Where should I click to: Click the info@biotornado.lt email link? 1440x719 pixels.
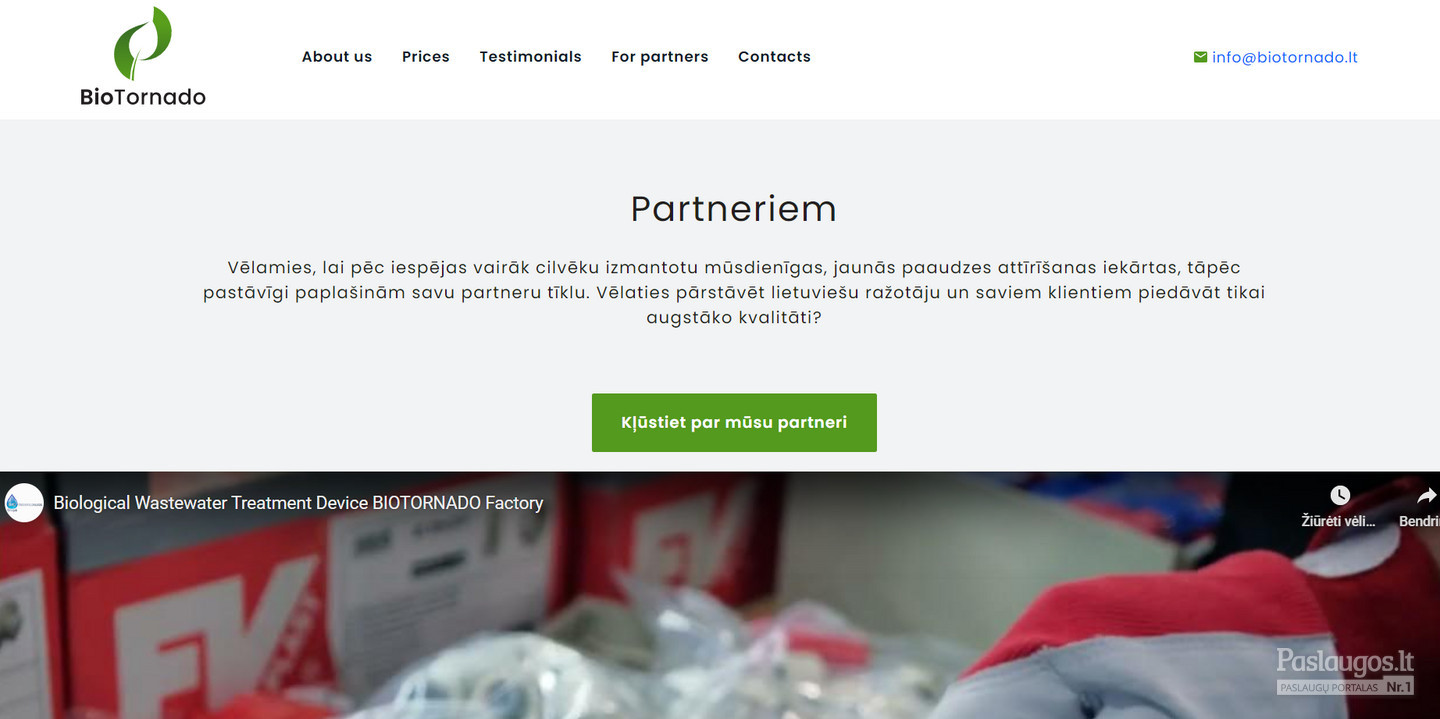pos(1285,57)
